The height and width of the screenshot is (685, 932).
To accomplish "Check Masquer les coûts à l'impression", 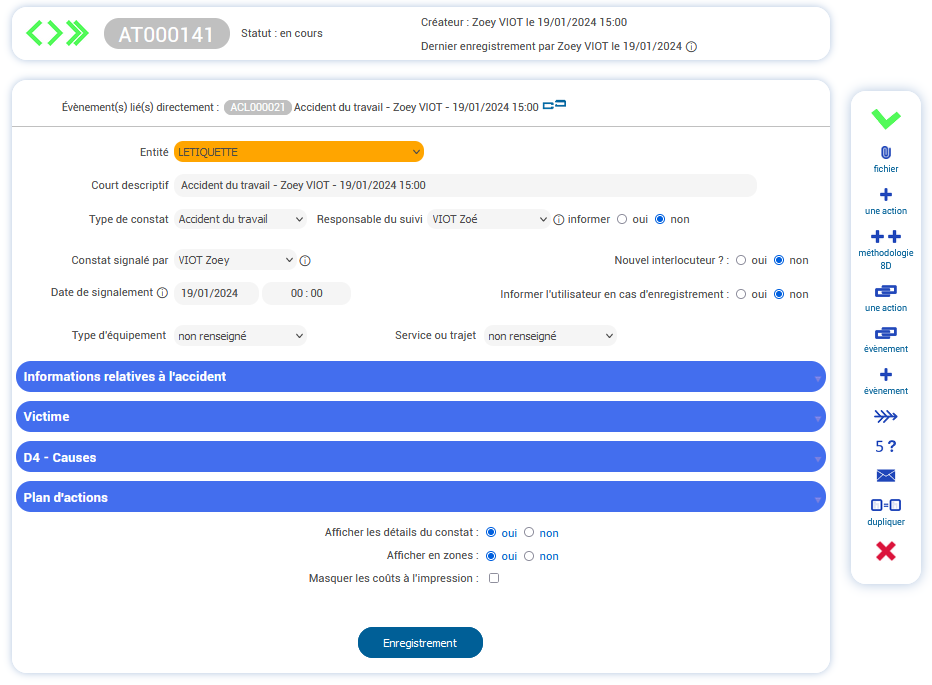I will (x=493, y=578).
